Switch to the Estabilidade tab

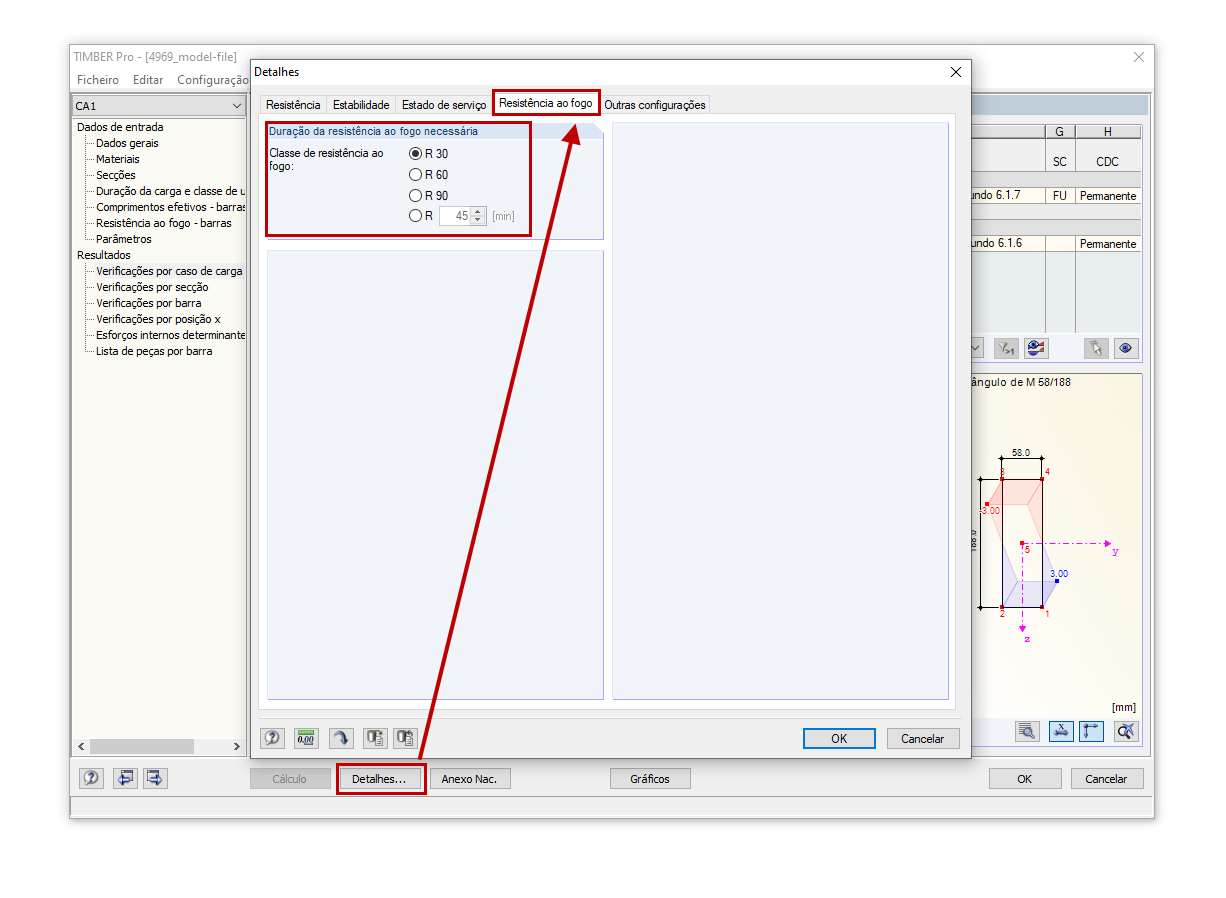361,105
